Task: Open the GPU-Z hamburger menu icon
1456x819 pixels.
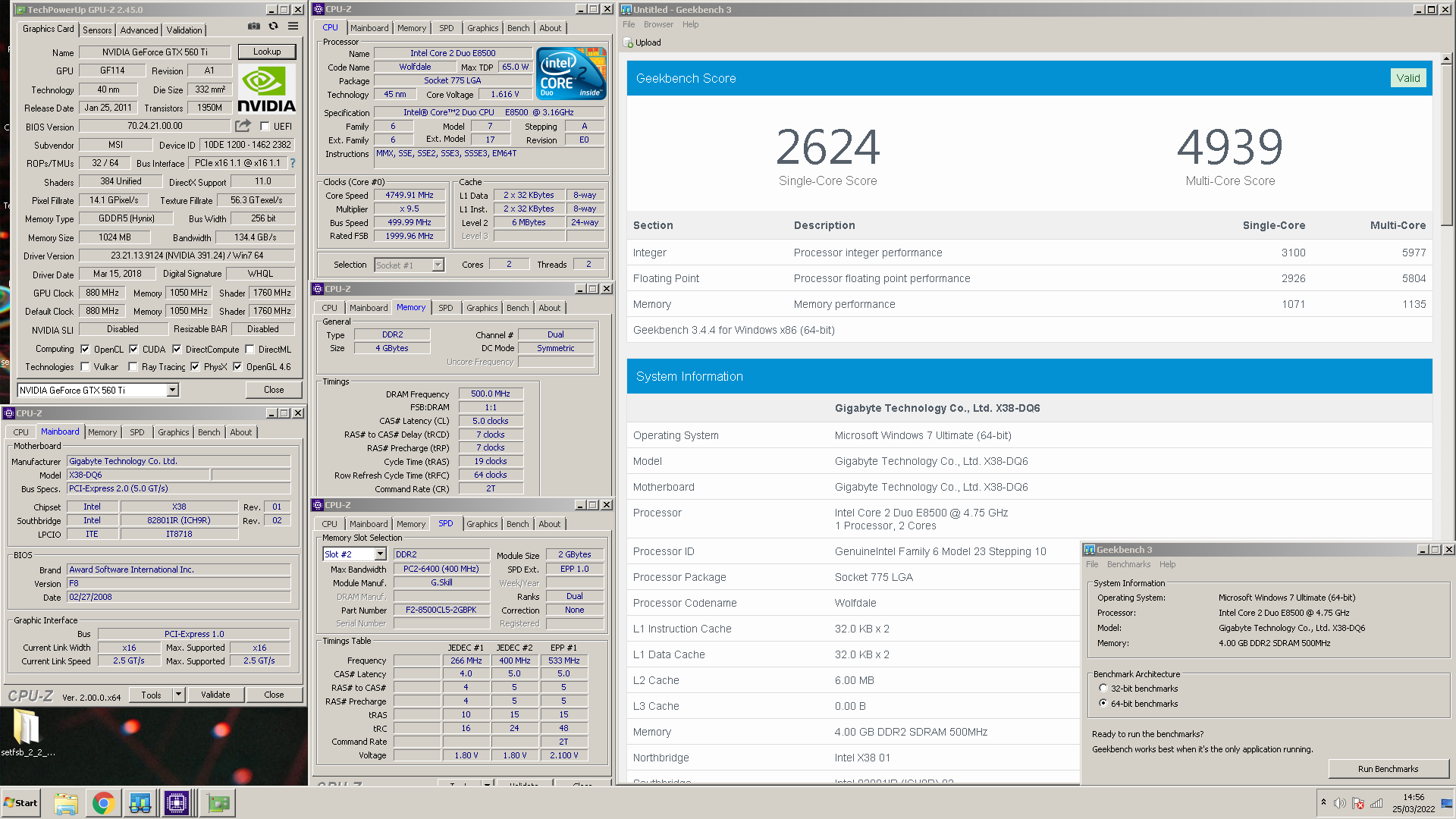Action: pyautogui.click(x=293, y=27)
